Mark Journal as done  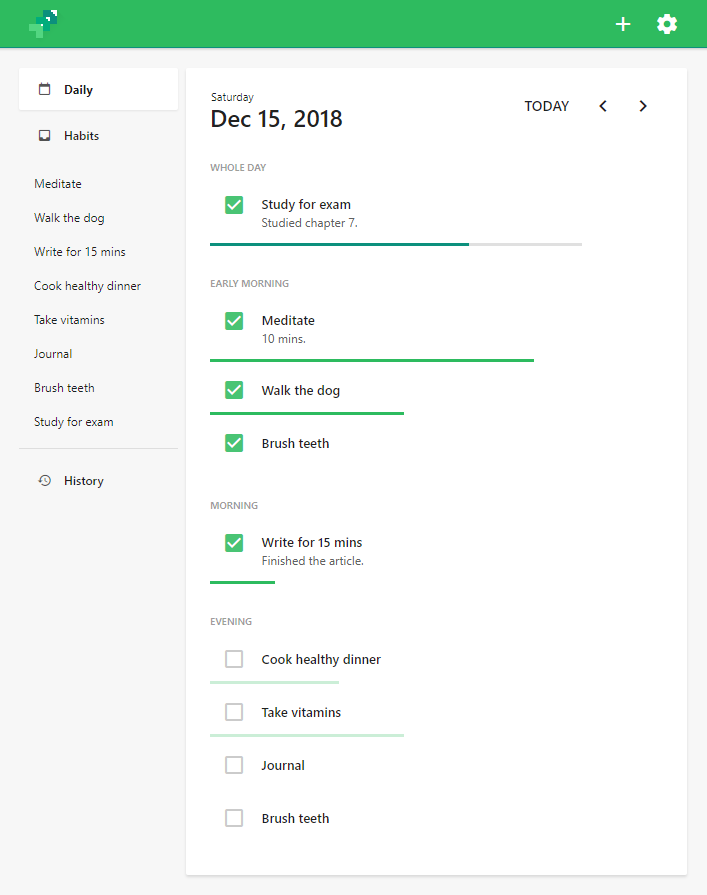click(234, 765)
